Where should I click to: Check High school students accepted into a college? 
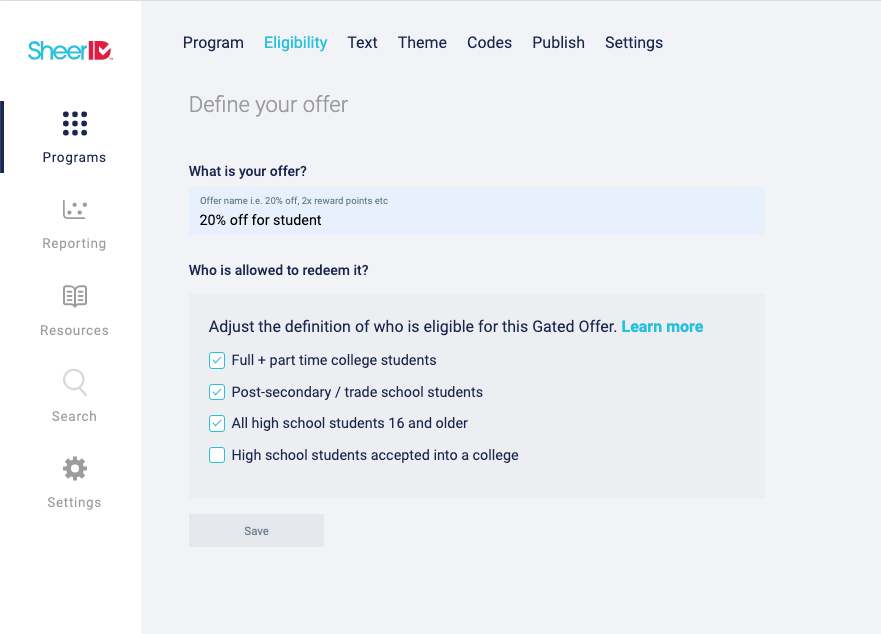click(217, 455)
